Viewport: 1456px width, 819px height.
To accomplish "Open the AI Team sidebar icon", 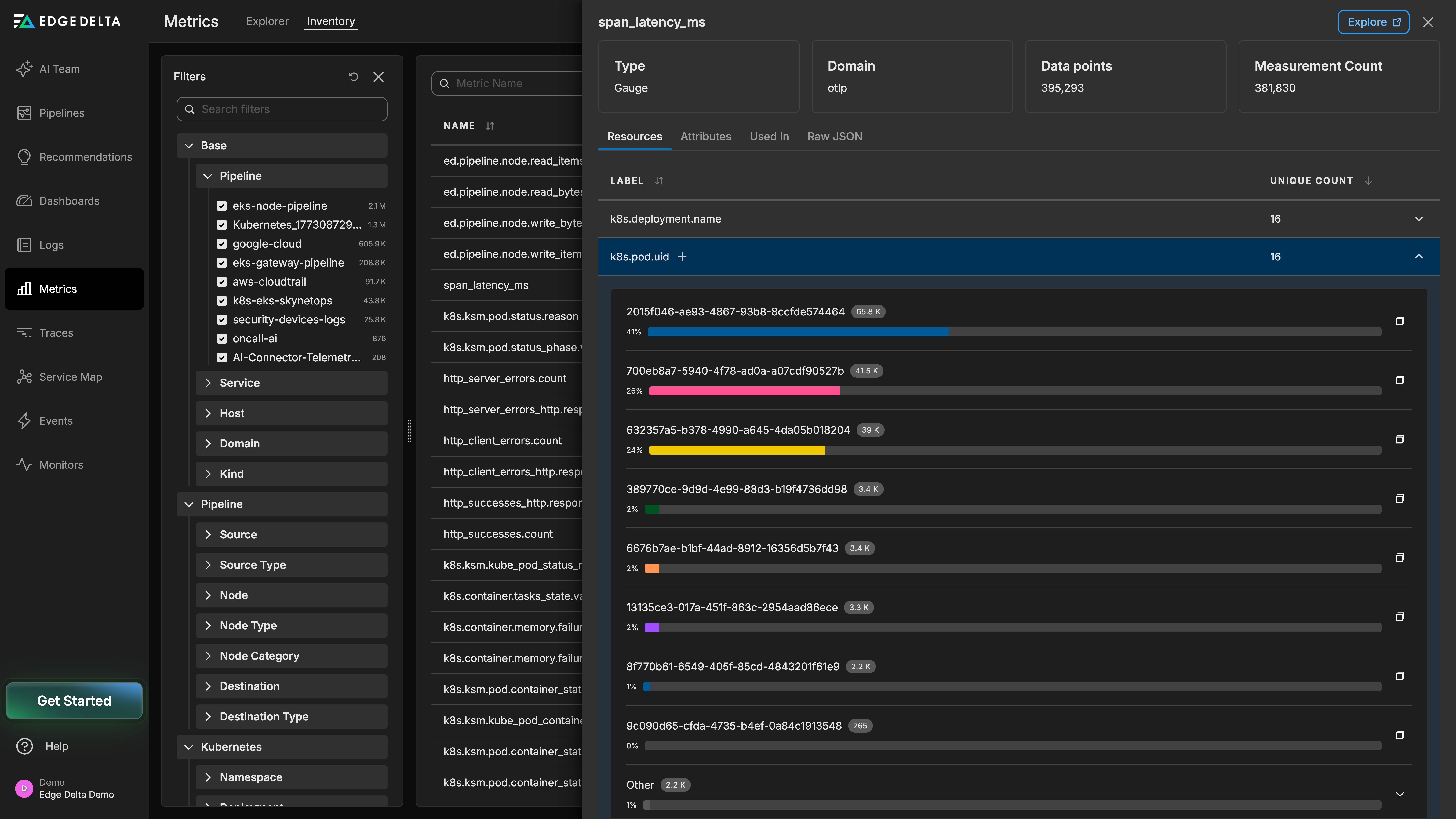I will pyautogui.click(x=24, y=69).
